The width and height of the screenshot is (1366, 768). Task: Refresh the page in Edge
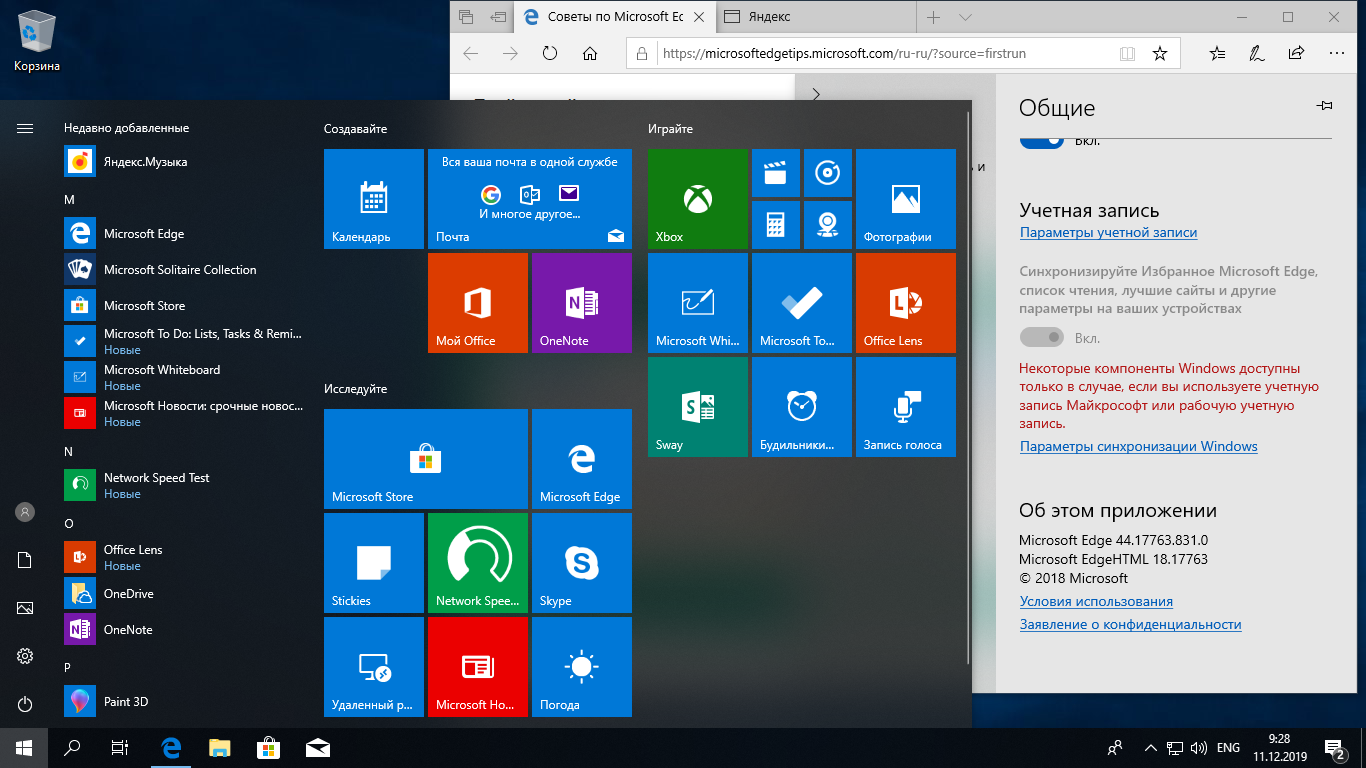coord(550,53)
